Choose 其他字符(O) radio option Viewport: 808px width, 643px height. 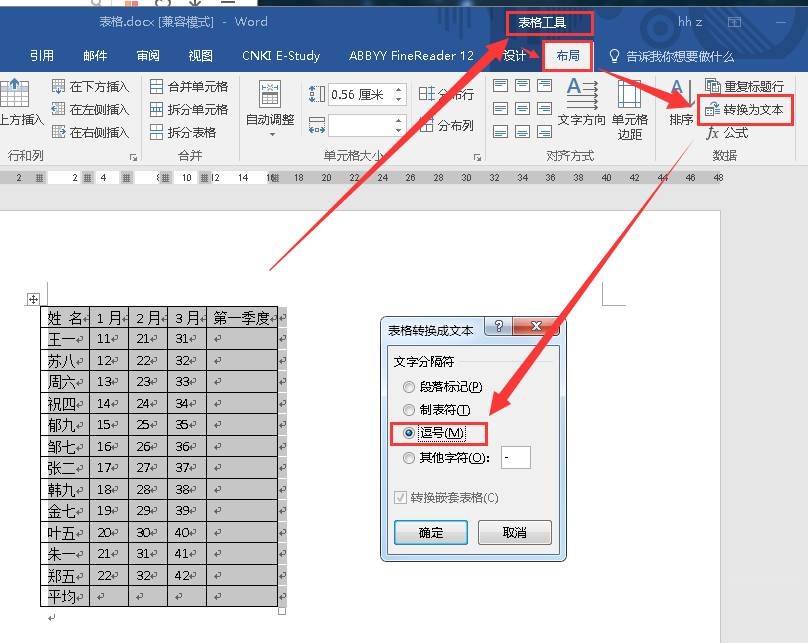pyautogui.click(x=408, y=458)
